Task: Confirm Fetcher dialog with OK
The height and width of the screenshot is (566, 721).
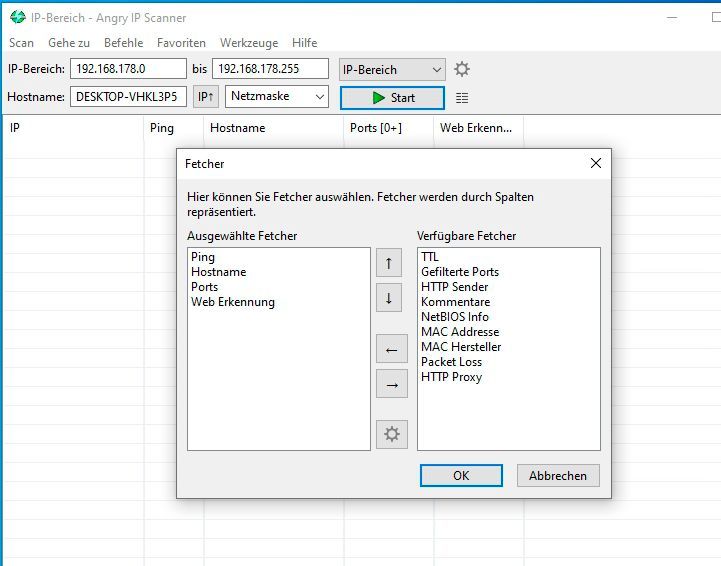Action: click(x=461, y=475)
